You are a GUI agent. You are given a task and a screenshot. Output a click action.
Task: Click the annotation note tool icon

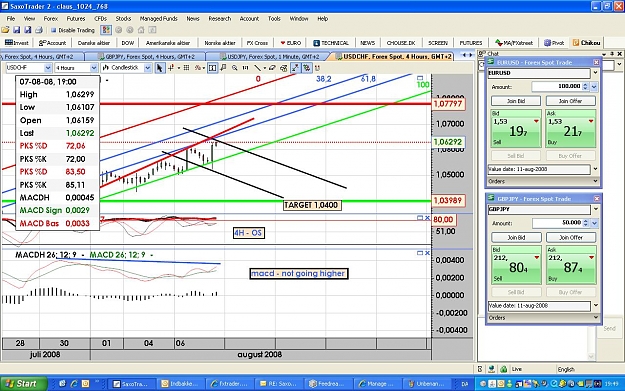tap(223, 68)
